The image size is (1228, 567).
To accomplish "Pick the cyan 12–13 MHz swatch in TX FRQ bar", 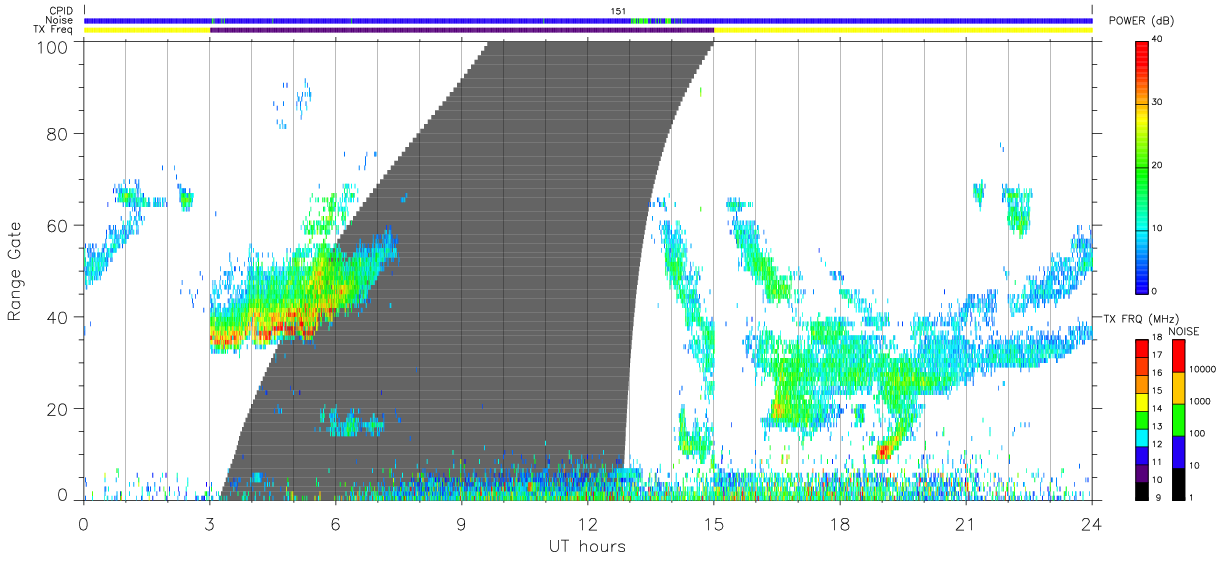I will [1143, 436].
